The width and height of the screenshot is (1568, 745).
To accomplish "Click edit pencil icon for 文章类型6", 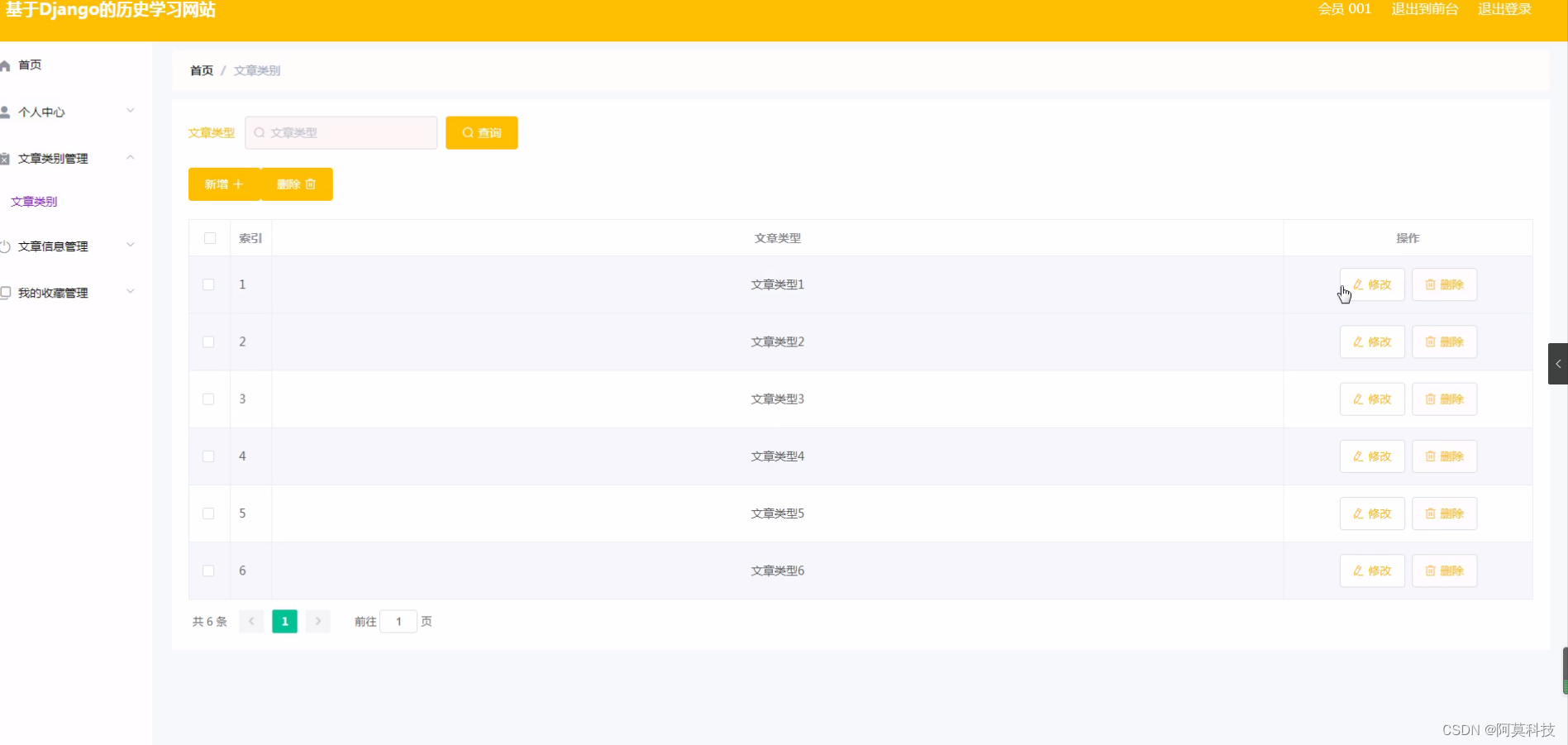I will click(x=1358, y=571).
